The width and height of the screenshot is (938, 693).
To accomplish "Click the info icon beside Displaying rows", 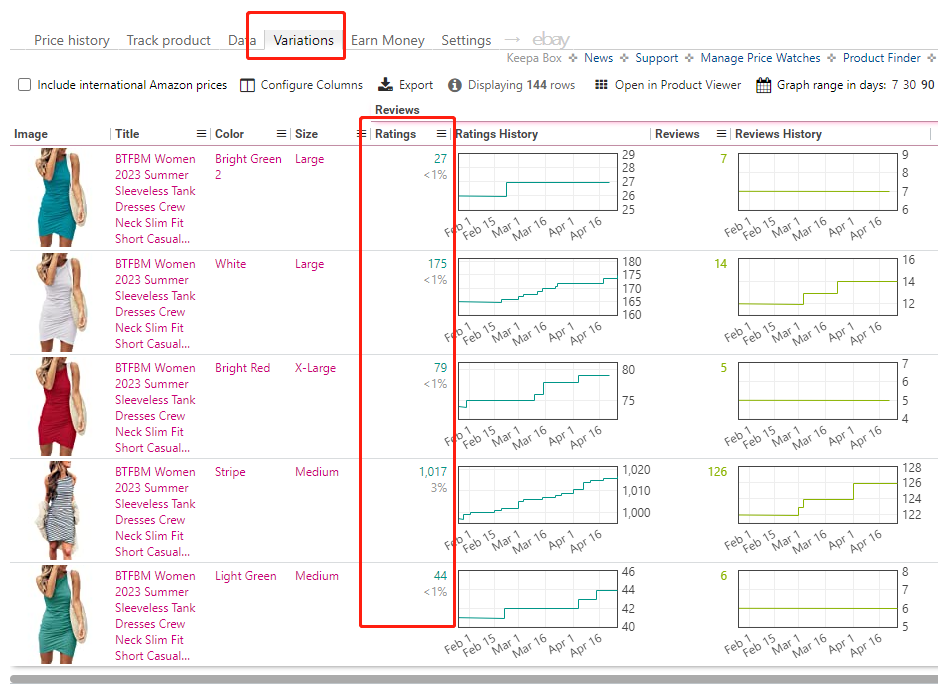I will (x=455, y=85).
